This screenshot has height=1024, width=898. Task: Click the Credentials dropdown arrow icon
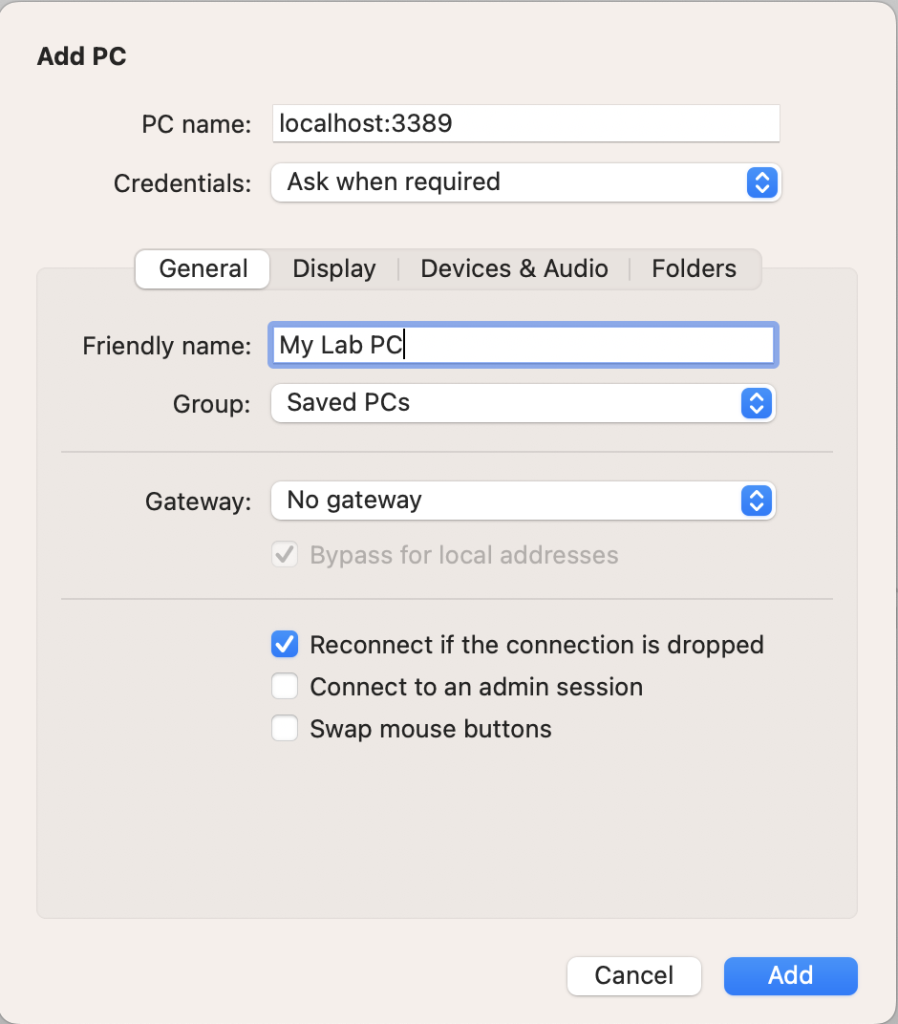tap(761, 183)
